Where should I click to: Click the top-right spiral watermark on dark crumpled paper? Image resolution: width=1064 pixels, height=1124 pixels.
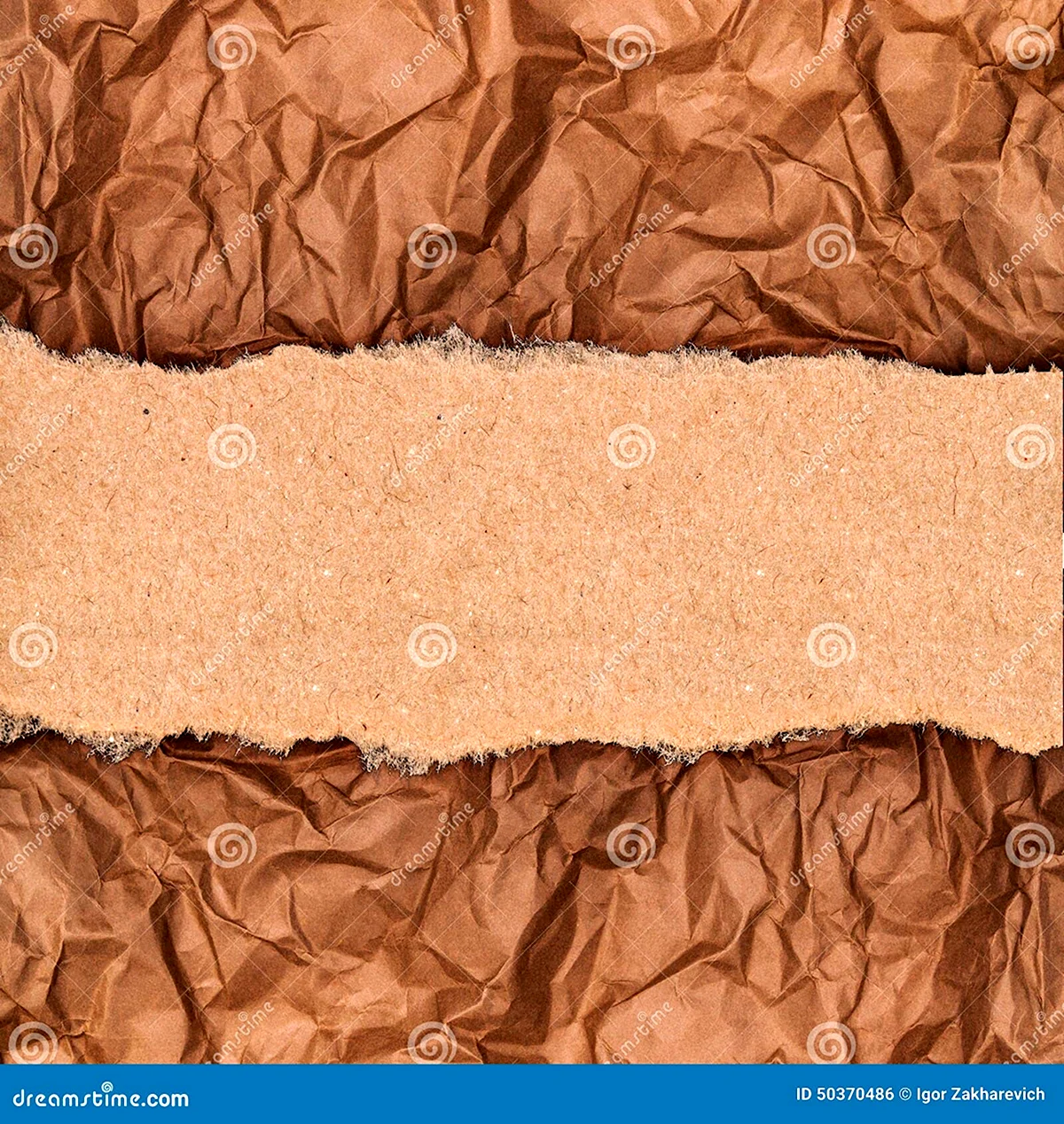(1029, 47)
